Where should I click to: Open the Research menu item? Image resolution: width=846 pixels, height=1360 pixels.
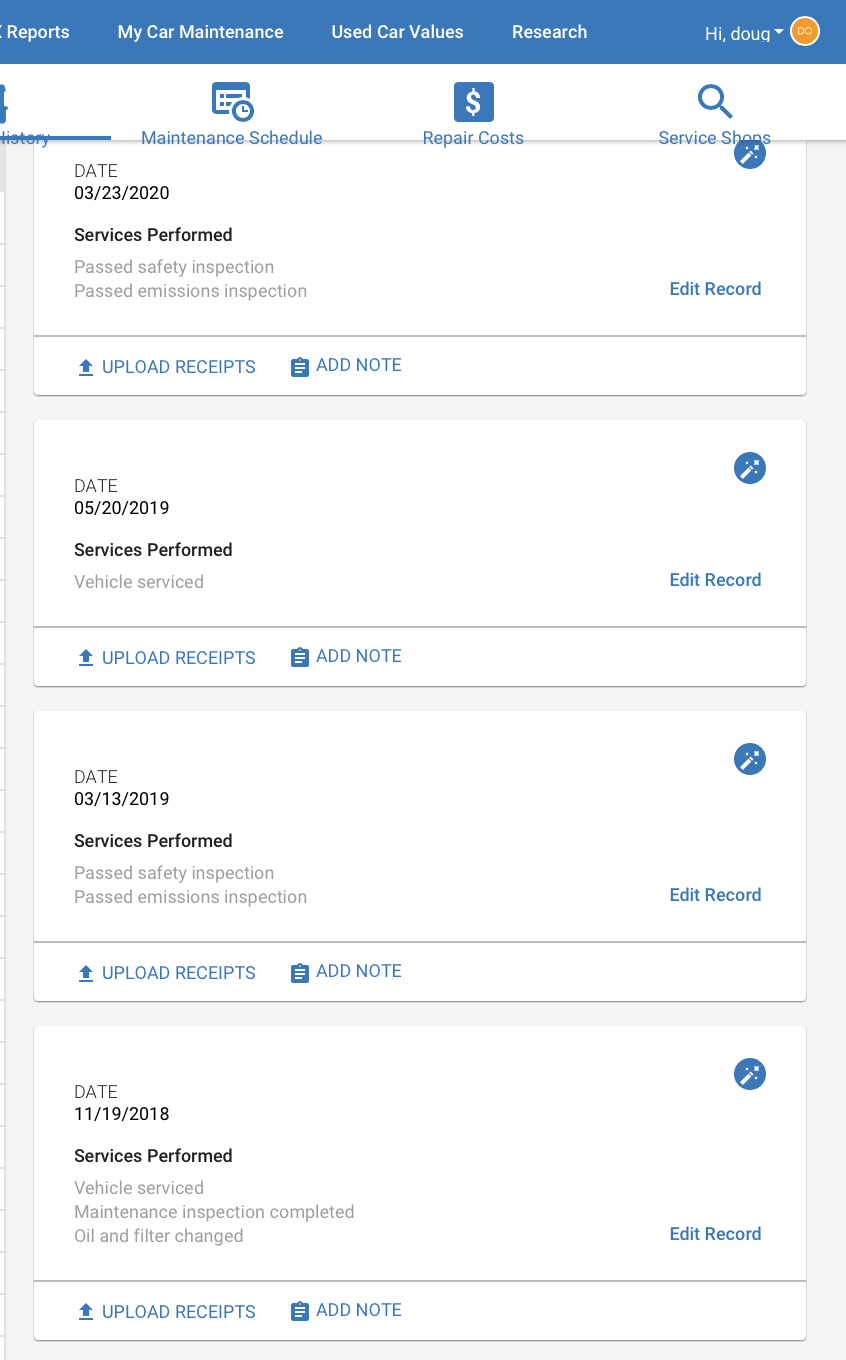pyautogui.click(x=549, y=32)
